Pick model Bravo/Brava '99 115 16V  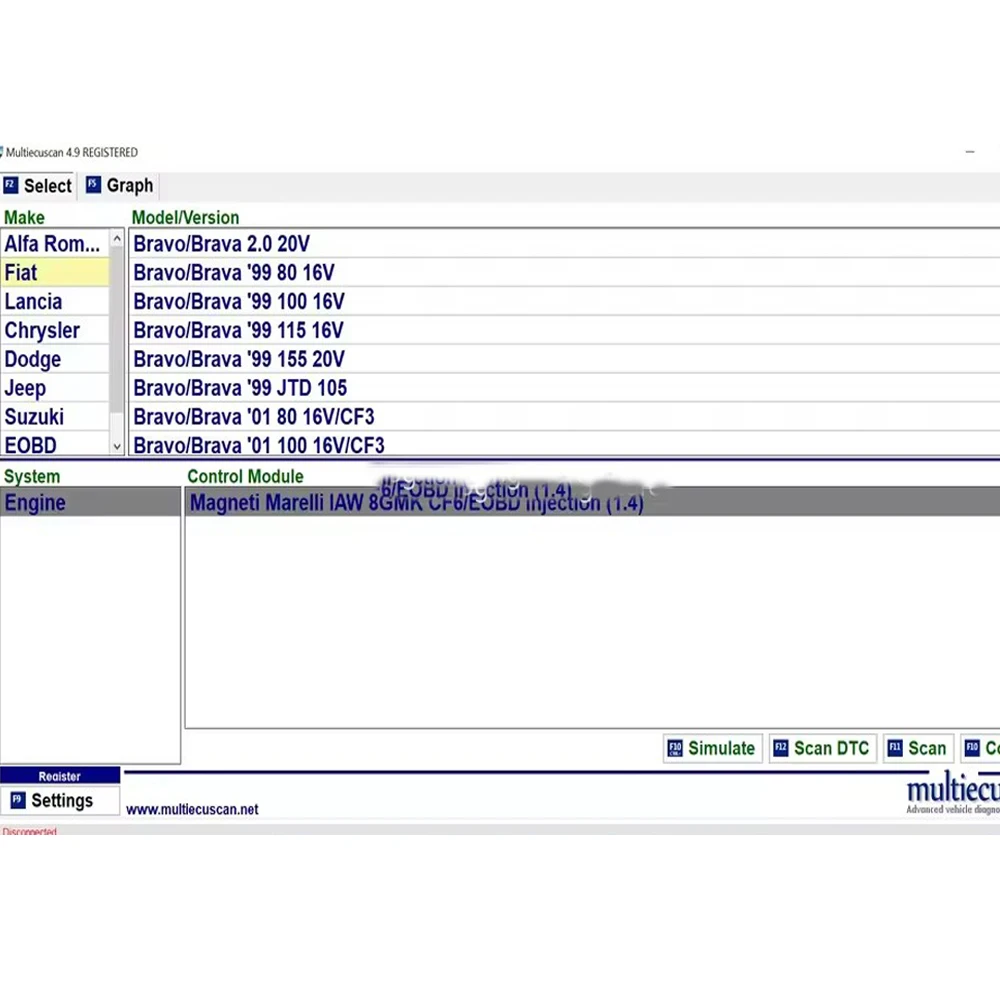564,330
